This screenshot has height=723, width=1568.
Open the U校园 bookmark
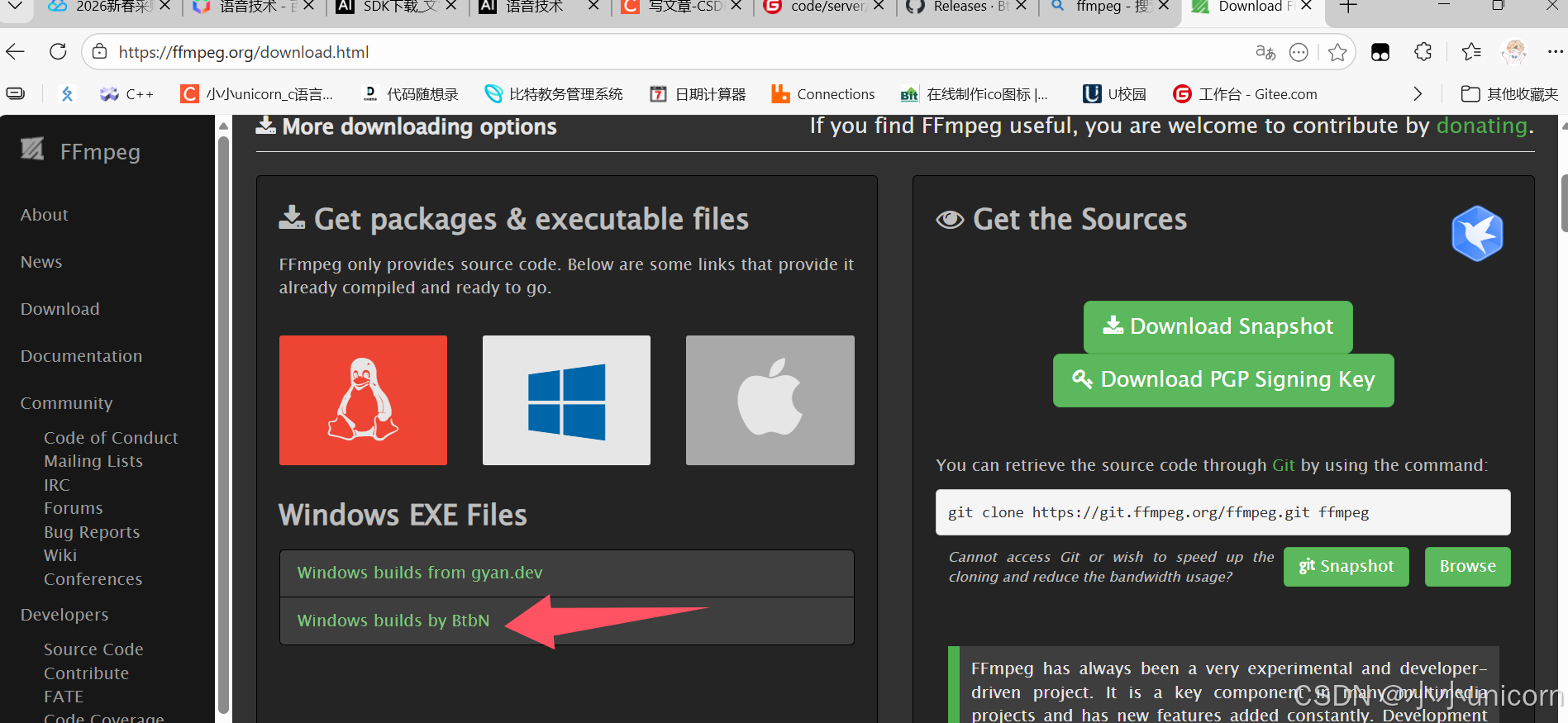point(1114,94)
